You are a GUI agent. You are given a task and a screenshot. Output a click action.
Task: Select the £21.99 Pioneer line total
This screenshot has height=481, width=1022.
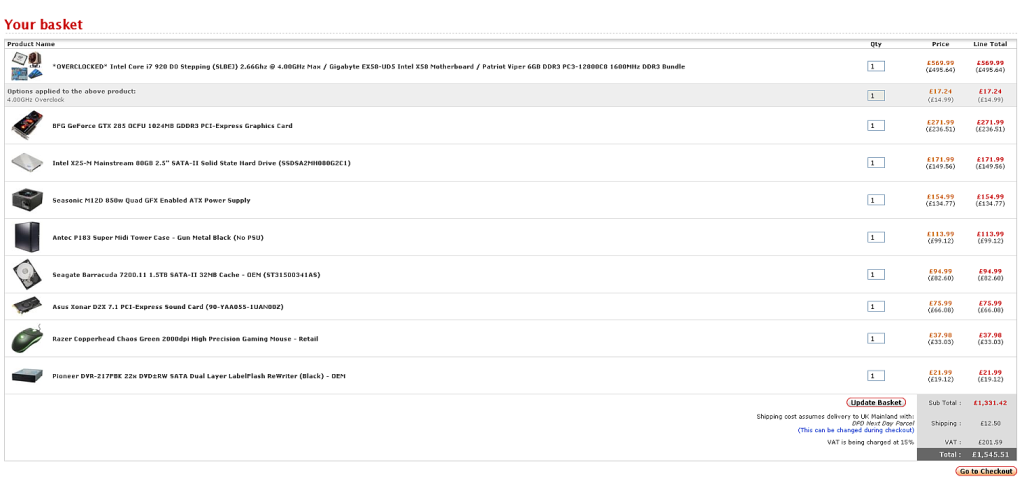pos(989,372)
